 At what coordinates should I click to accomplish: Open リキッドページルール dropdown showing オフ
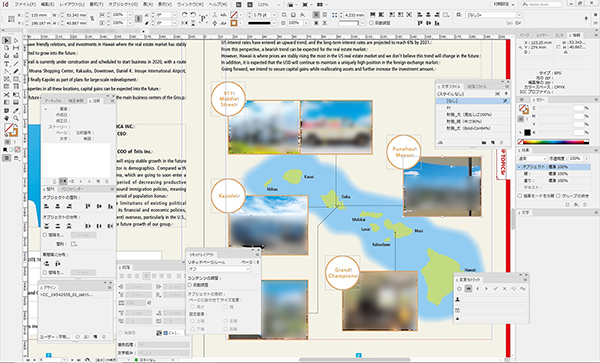(x=219, y=269)
